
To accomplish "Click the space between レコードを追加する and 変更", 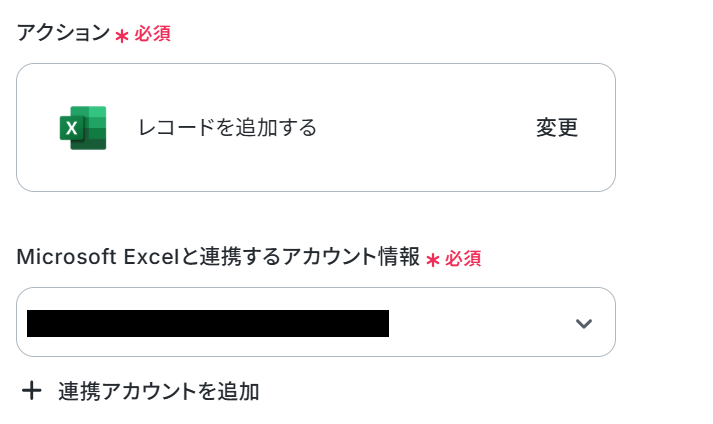I will point(426,127).
